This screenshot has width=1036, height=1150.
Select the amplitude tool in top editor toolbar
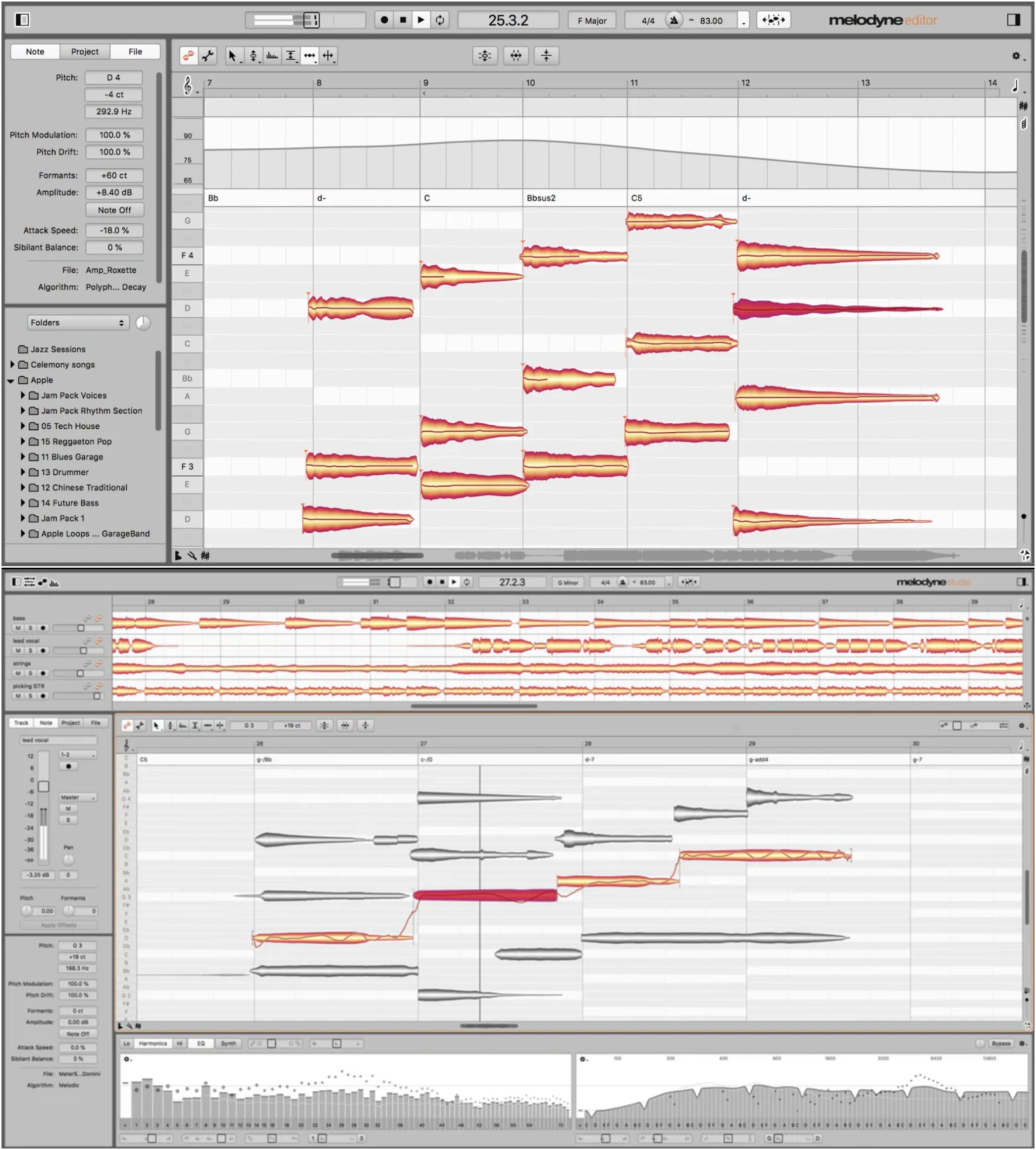click(291, 55)
